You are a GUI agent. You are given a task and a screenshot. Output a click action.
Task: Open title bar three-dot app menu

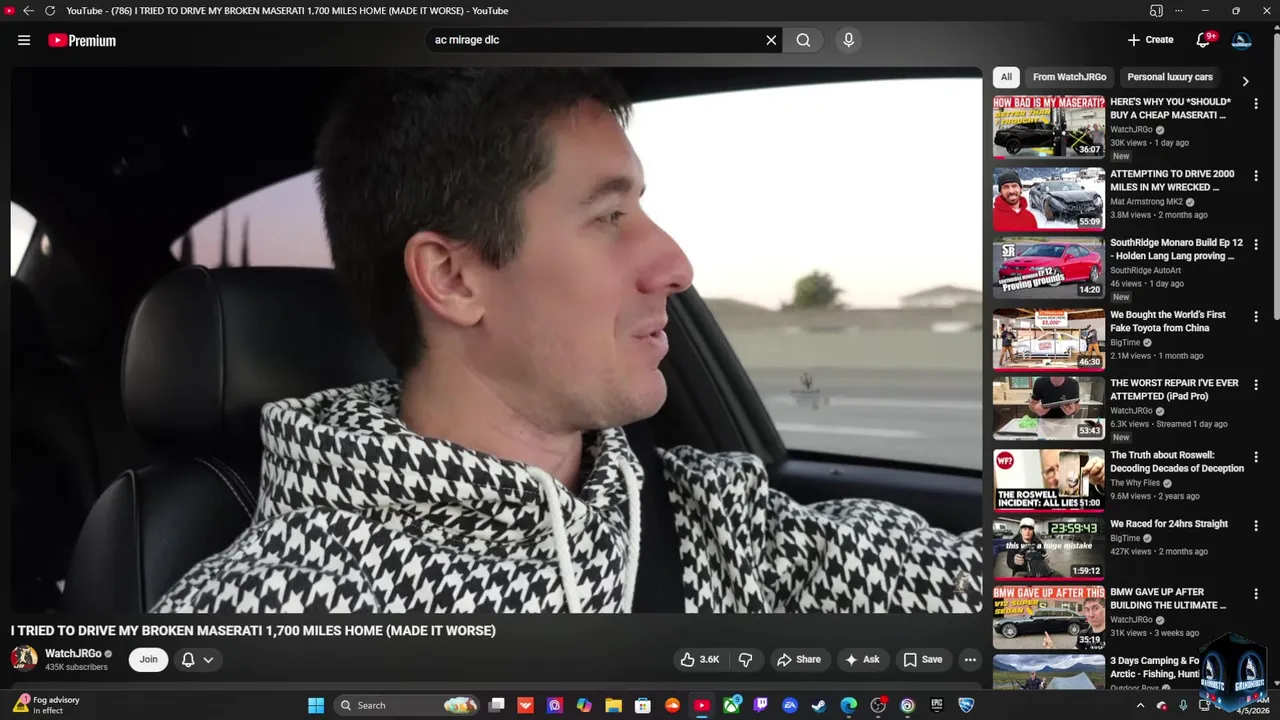[1179, 11]
